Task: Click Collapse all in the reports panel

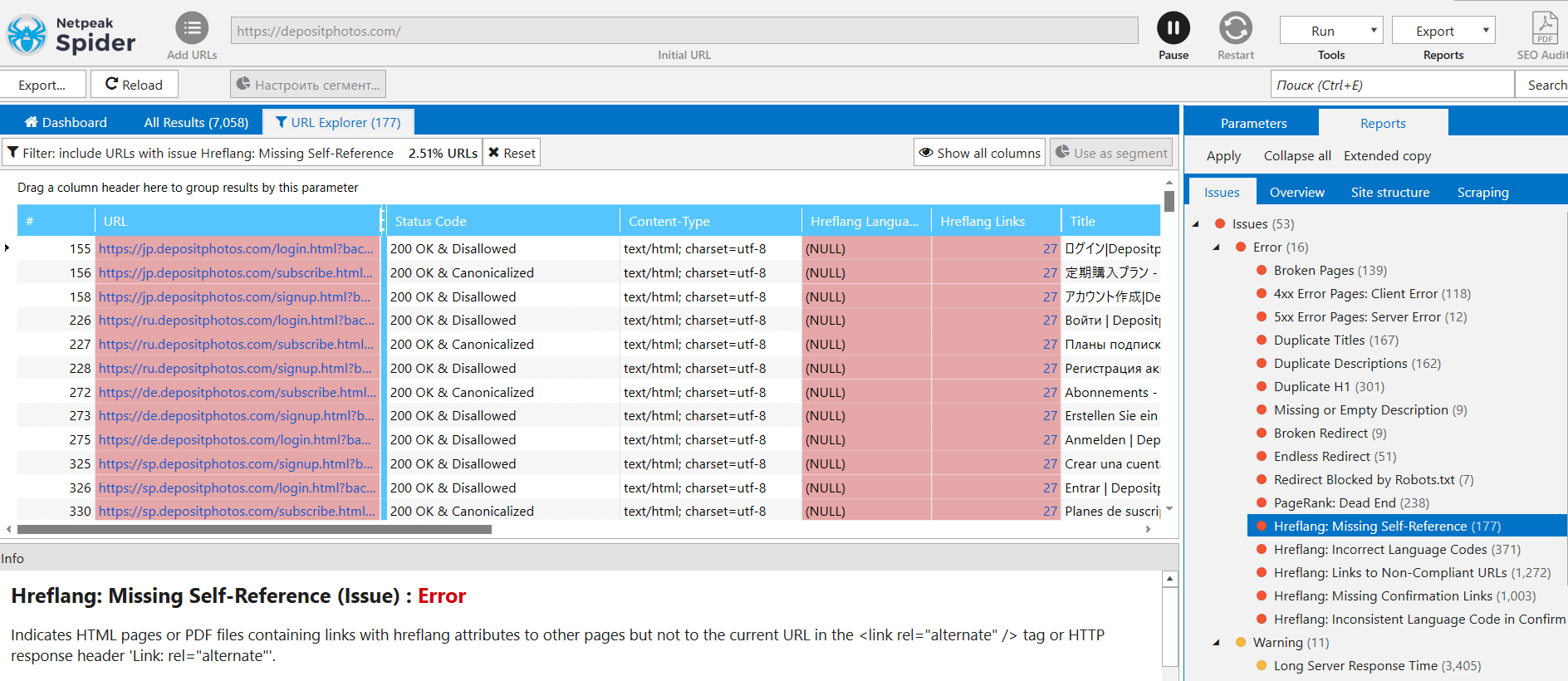Action: (x=1297, y=155)
